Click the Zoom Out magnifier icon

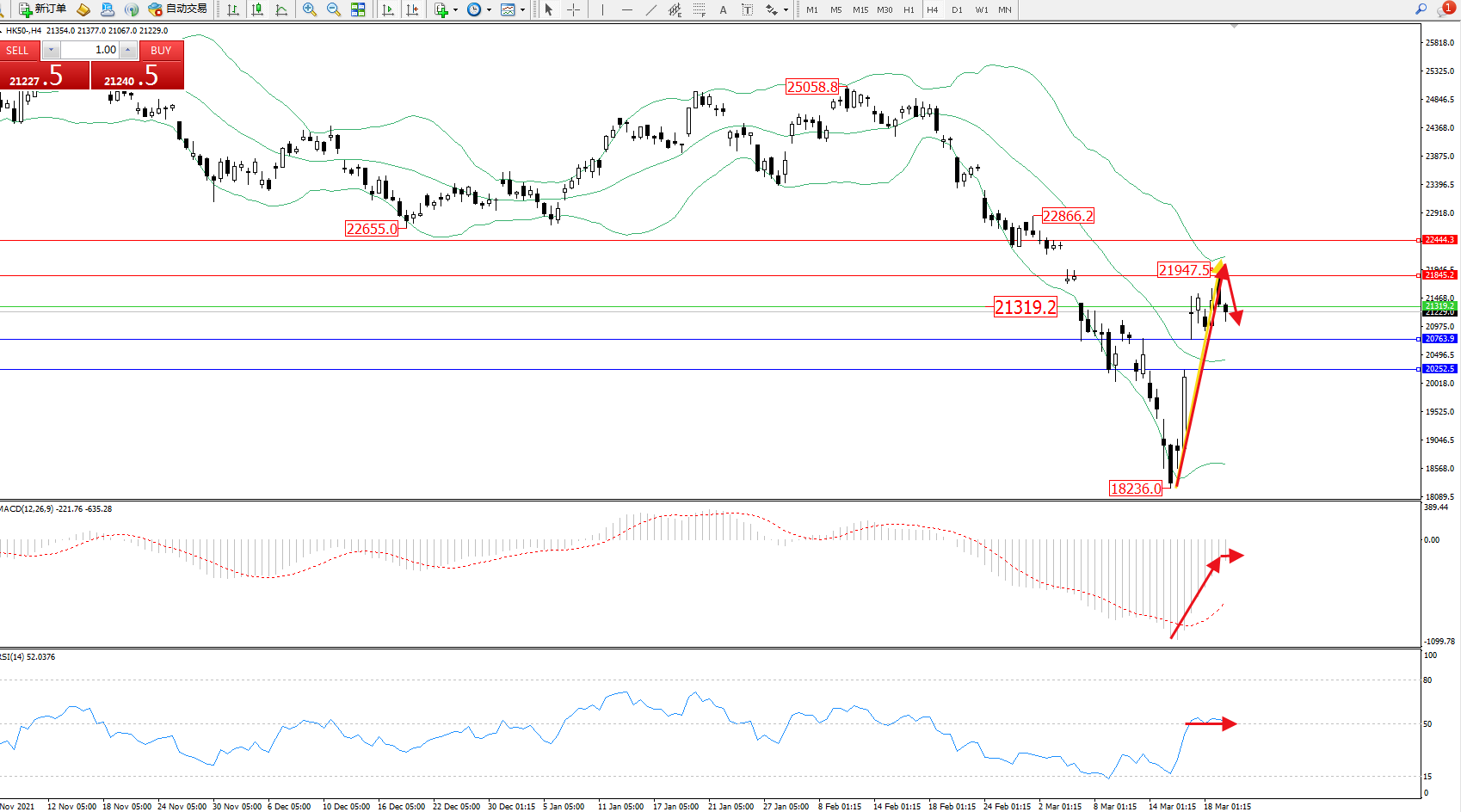(x=334, y=9)
